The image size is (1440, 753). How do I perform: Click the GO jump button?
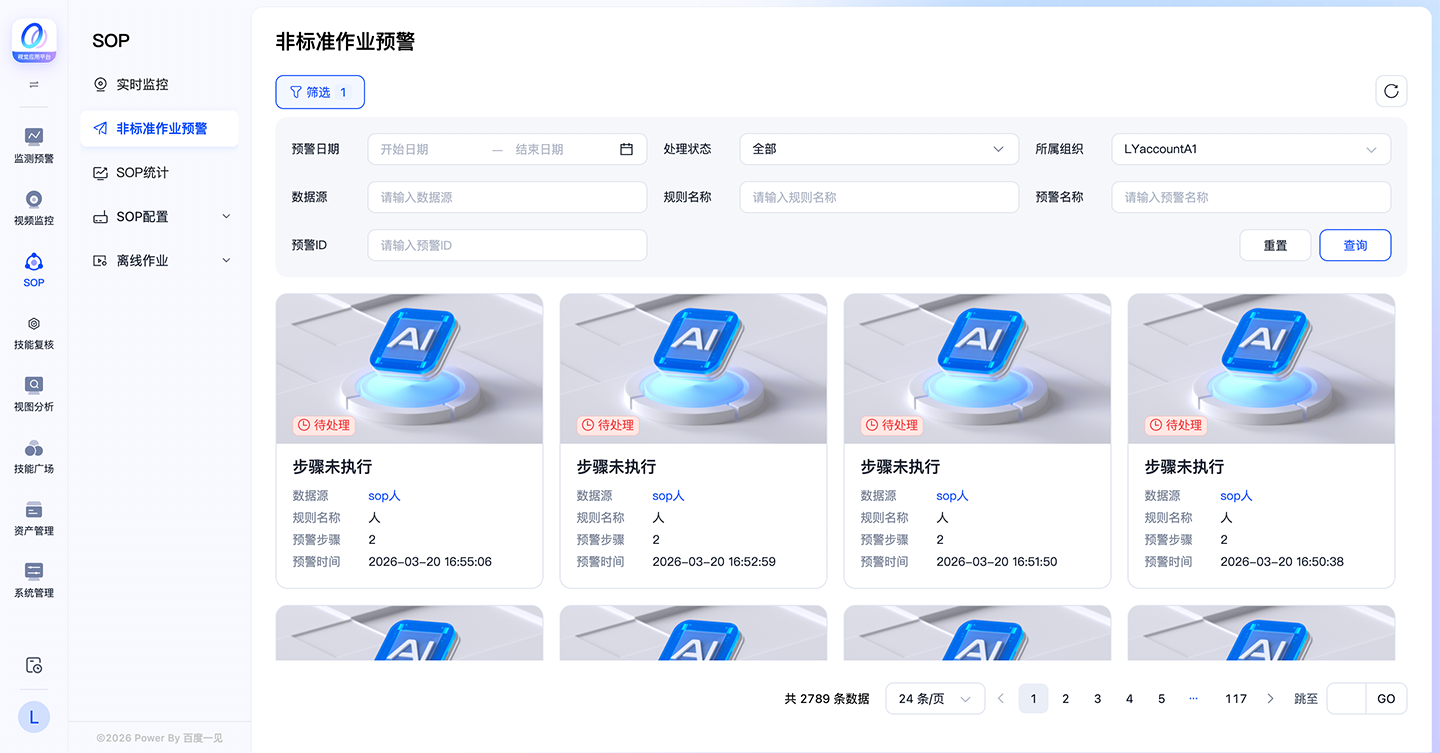point(1386,699)
